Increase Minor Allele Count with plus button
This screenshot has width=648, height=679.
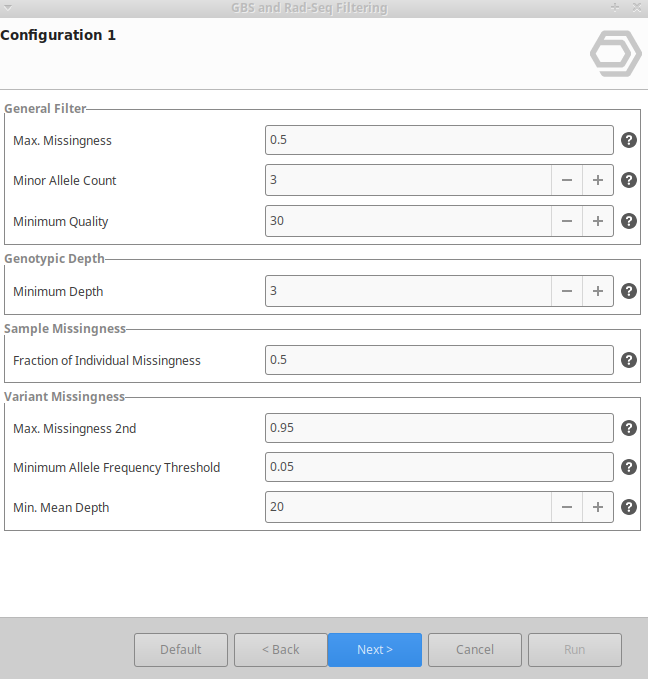[598, 180]
